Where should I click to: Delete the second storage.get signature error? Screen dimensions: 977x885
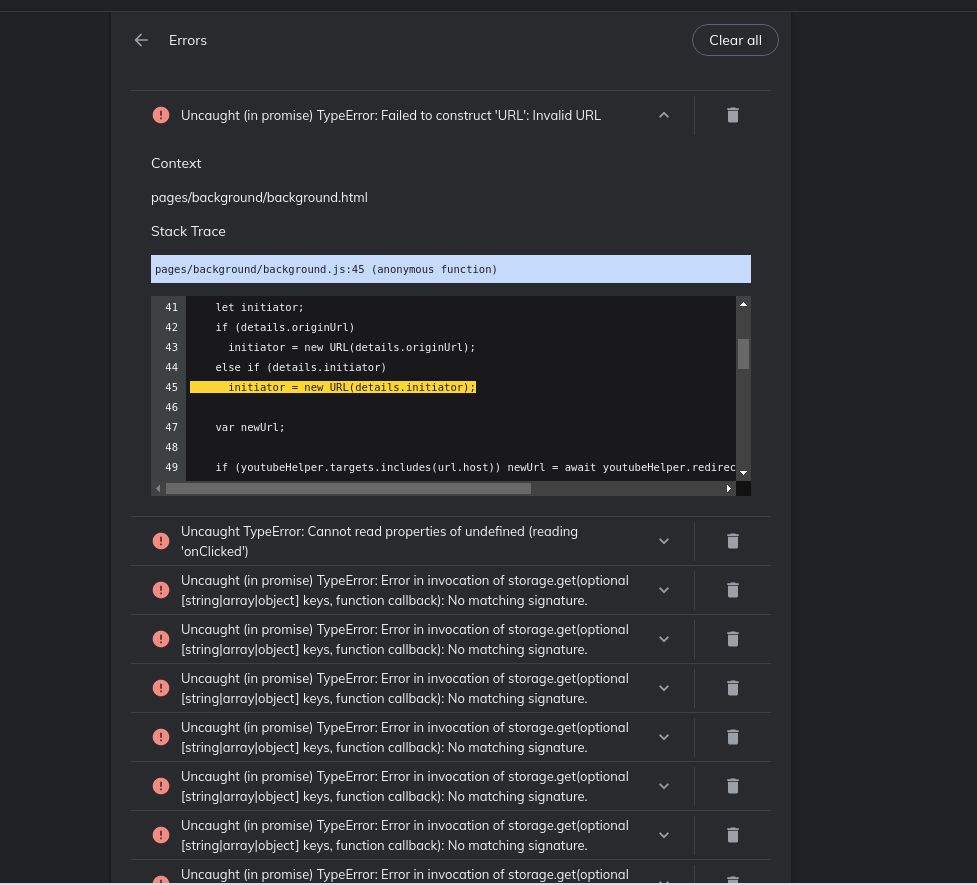click(x=733, y=639)
